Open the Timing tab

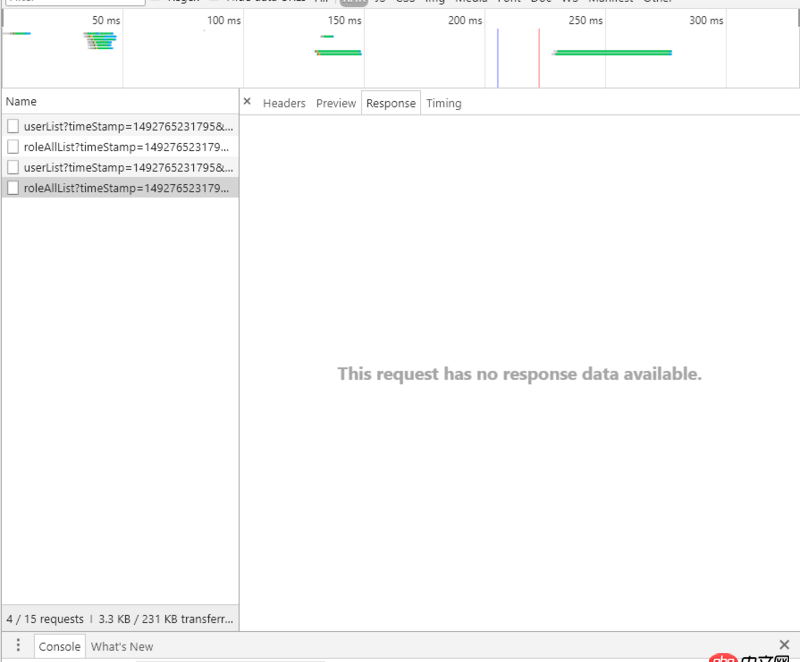pyautogui.click(x=443, y=102)
